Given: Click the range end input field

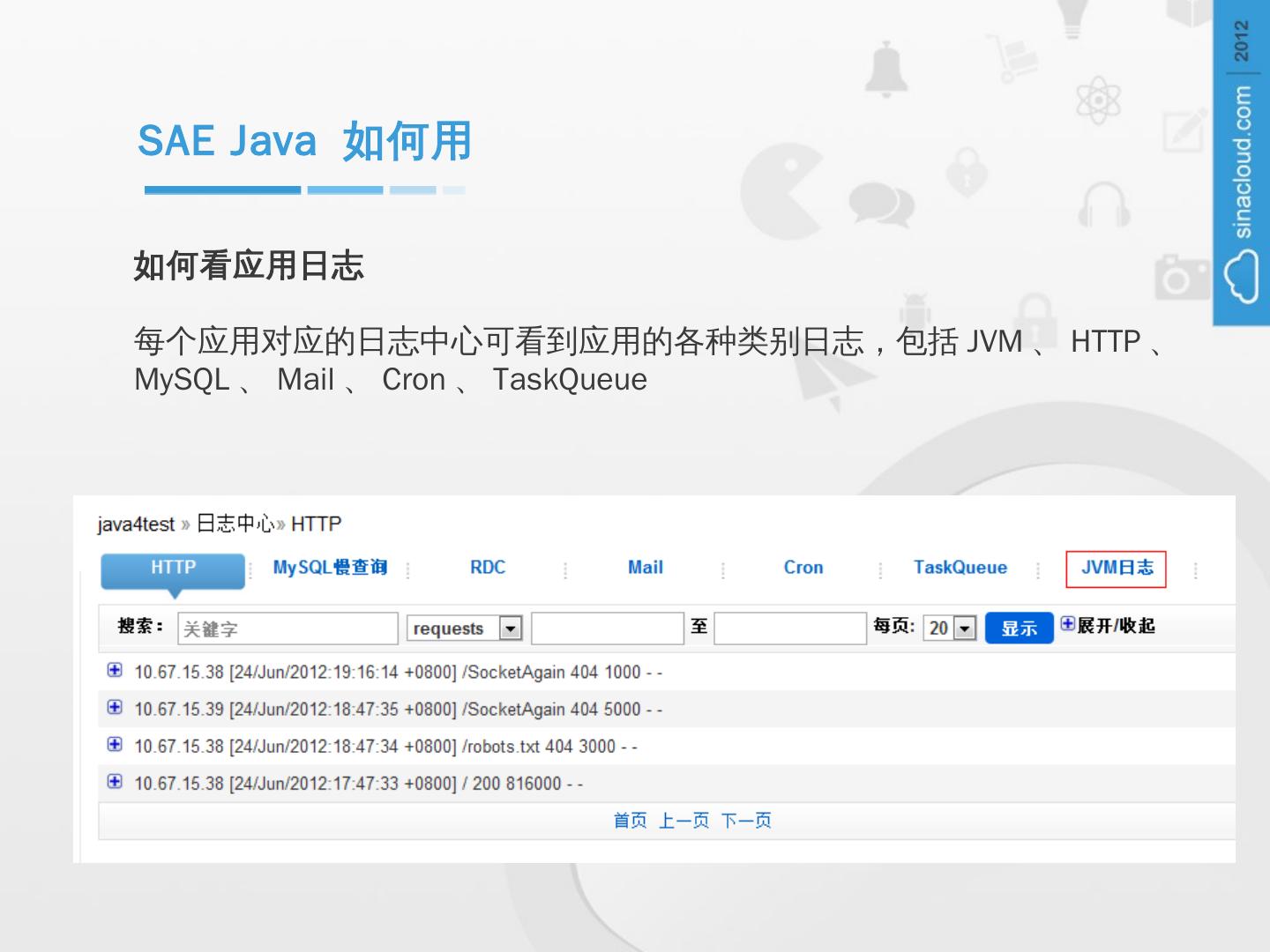Looking at the screenshot, I should tap(790, 628).
